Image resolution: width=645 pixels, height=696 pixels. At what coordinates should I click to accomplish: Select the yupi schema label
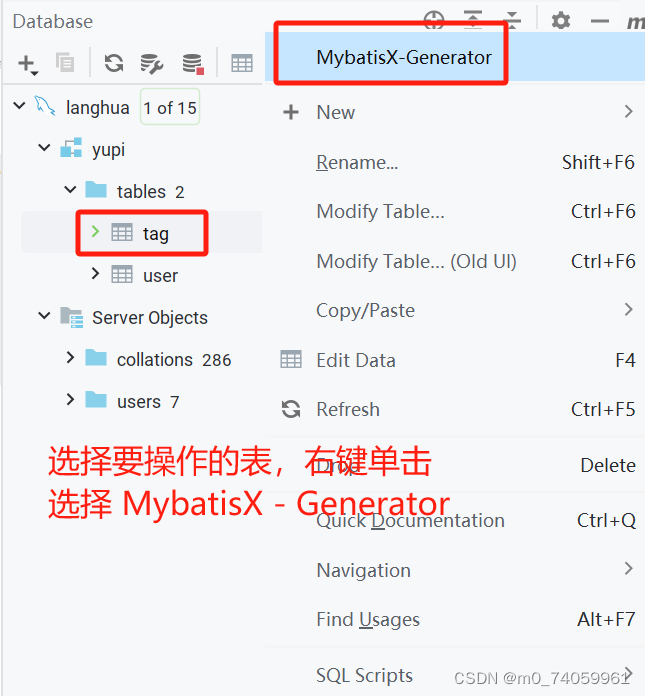click(x=108, y=150)
